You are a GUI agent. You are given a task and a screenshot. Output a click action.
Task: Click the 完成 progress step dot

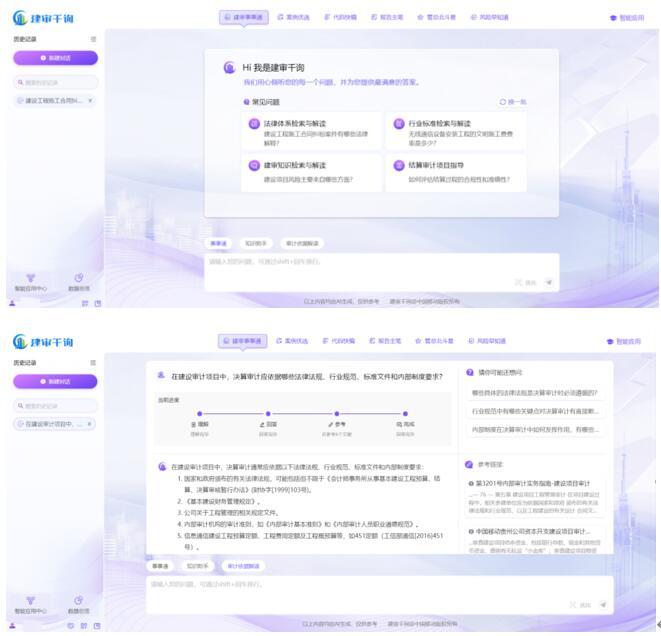(x=405, y=414)
